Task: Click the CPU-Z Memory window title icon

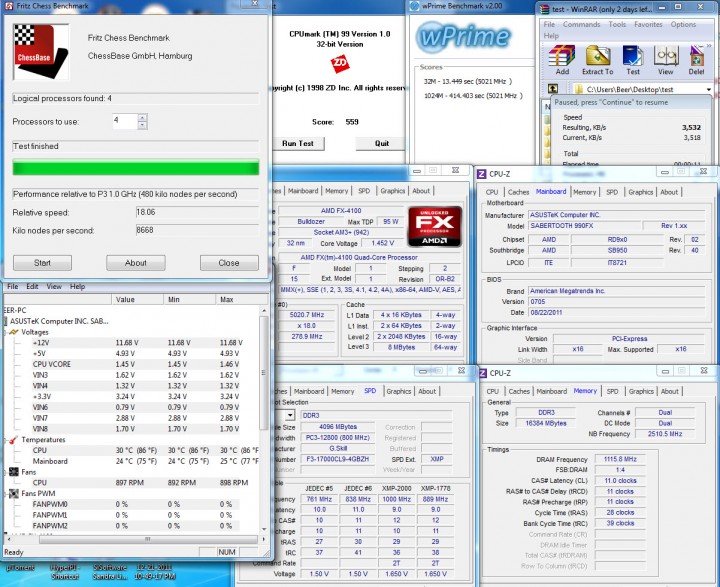Action: [x=483, y=373]
